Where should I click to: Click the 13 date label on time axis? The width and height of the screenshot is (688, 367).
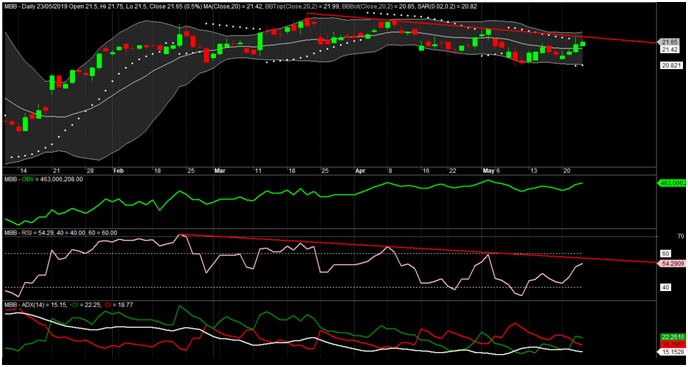tap(534, 171)
